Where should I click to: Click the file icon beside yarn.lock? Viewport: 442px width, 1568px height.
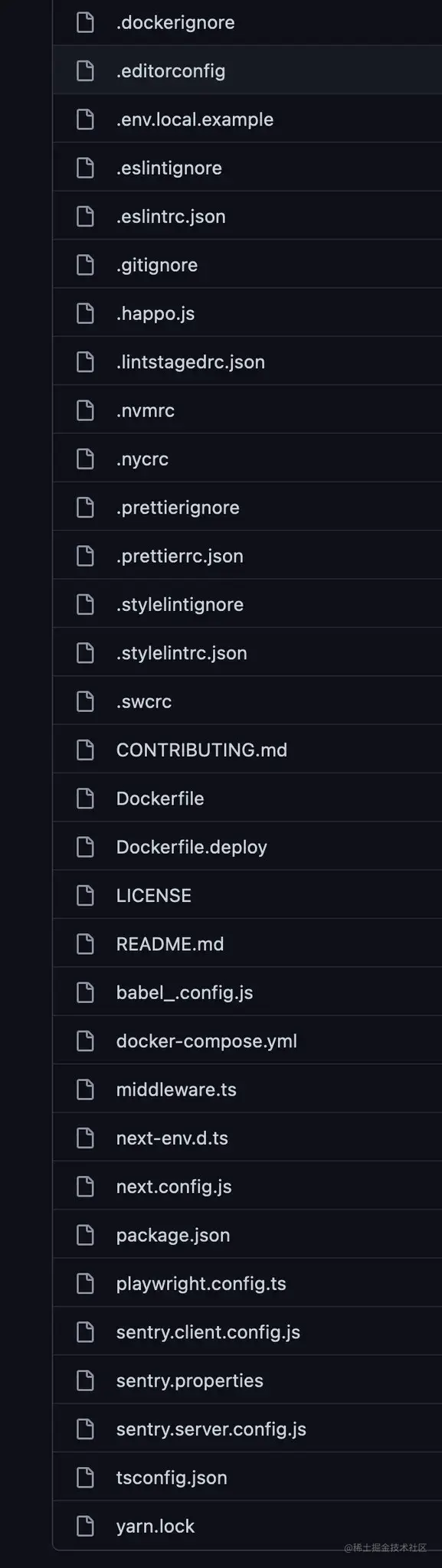pyautogui.click(x=86, y=1526)
